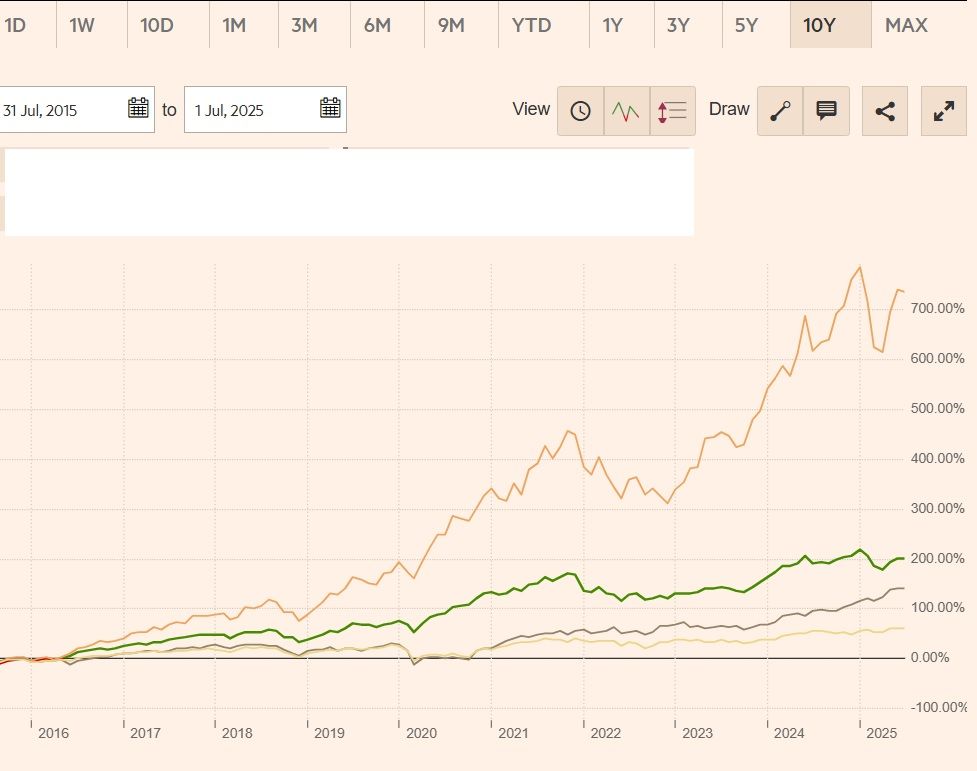Select the 1Y time range
Screen dimensions: 977x771
coord(612,25)
